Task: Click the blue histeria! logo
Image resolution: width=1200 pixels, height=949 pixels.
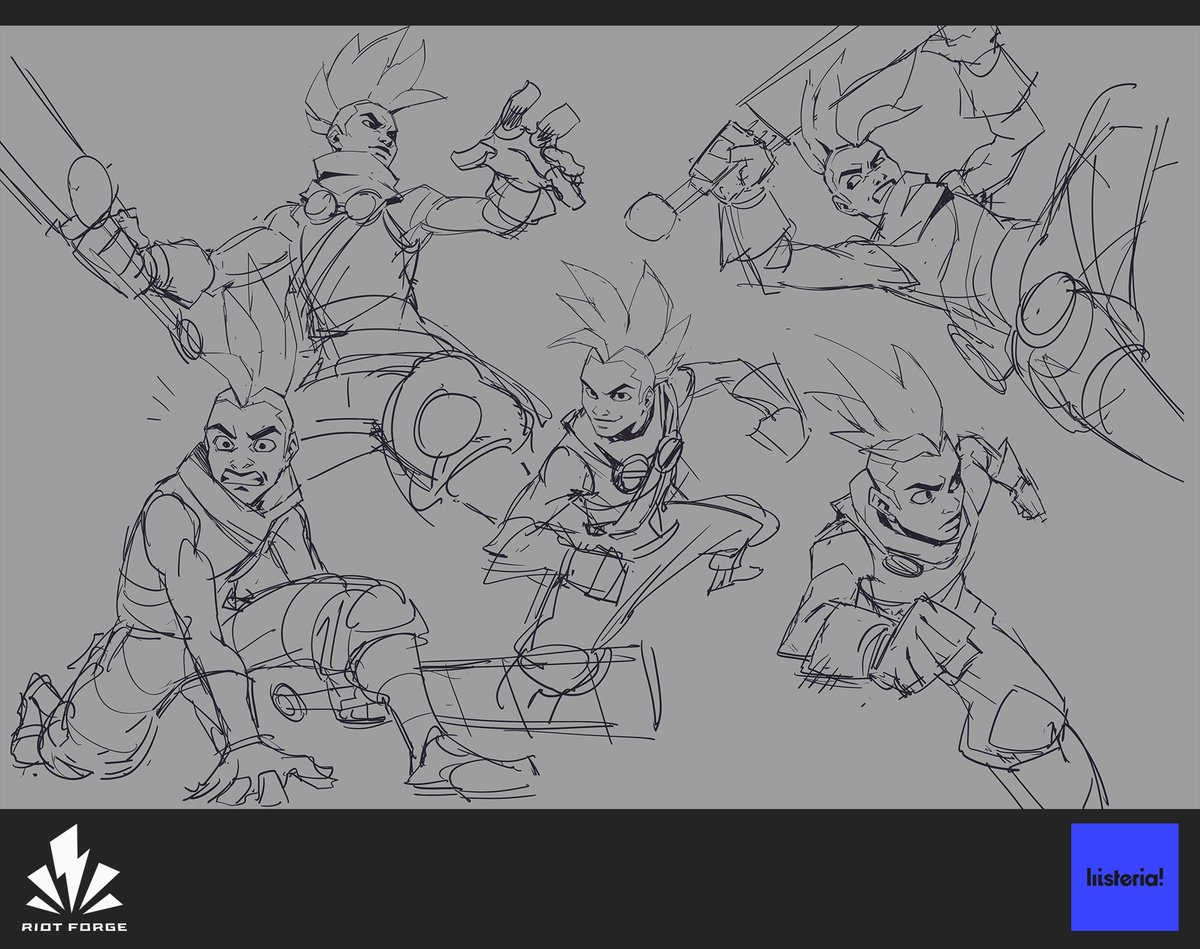Action: point(1125,876)
